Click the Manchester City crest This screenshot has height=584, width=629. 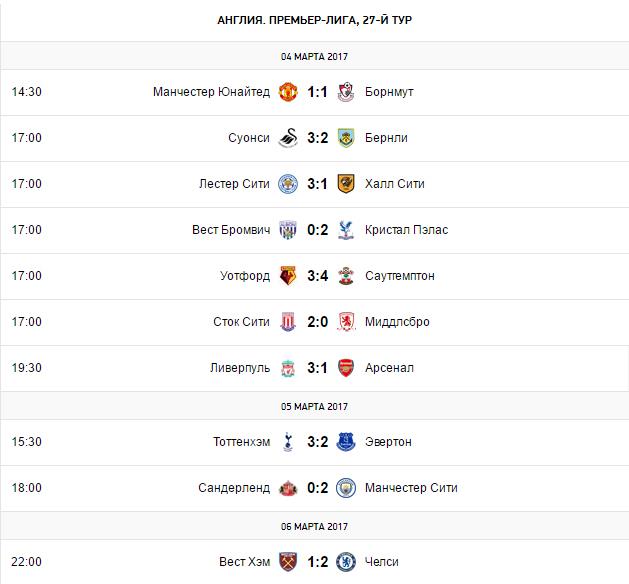click(x=346, y=488)
